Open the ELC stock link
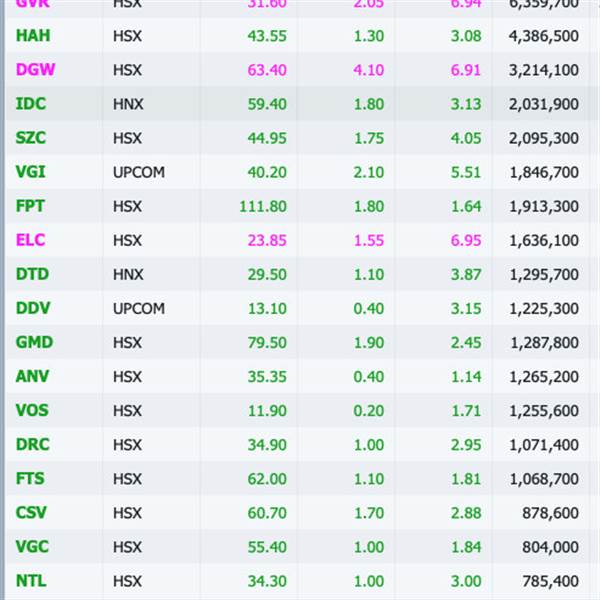The height and width of the screenshot is (600, 600). pyautogui.click(x=30, y=240)
